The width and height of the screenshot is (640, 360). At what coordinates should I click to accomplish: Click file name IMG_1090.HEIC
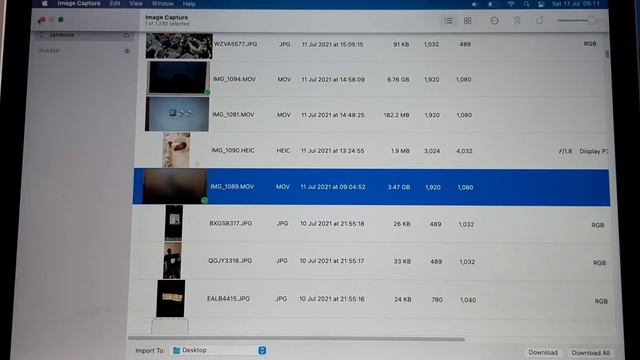(x=233, y=150)
